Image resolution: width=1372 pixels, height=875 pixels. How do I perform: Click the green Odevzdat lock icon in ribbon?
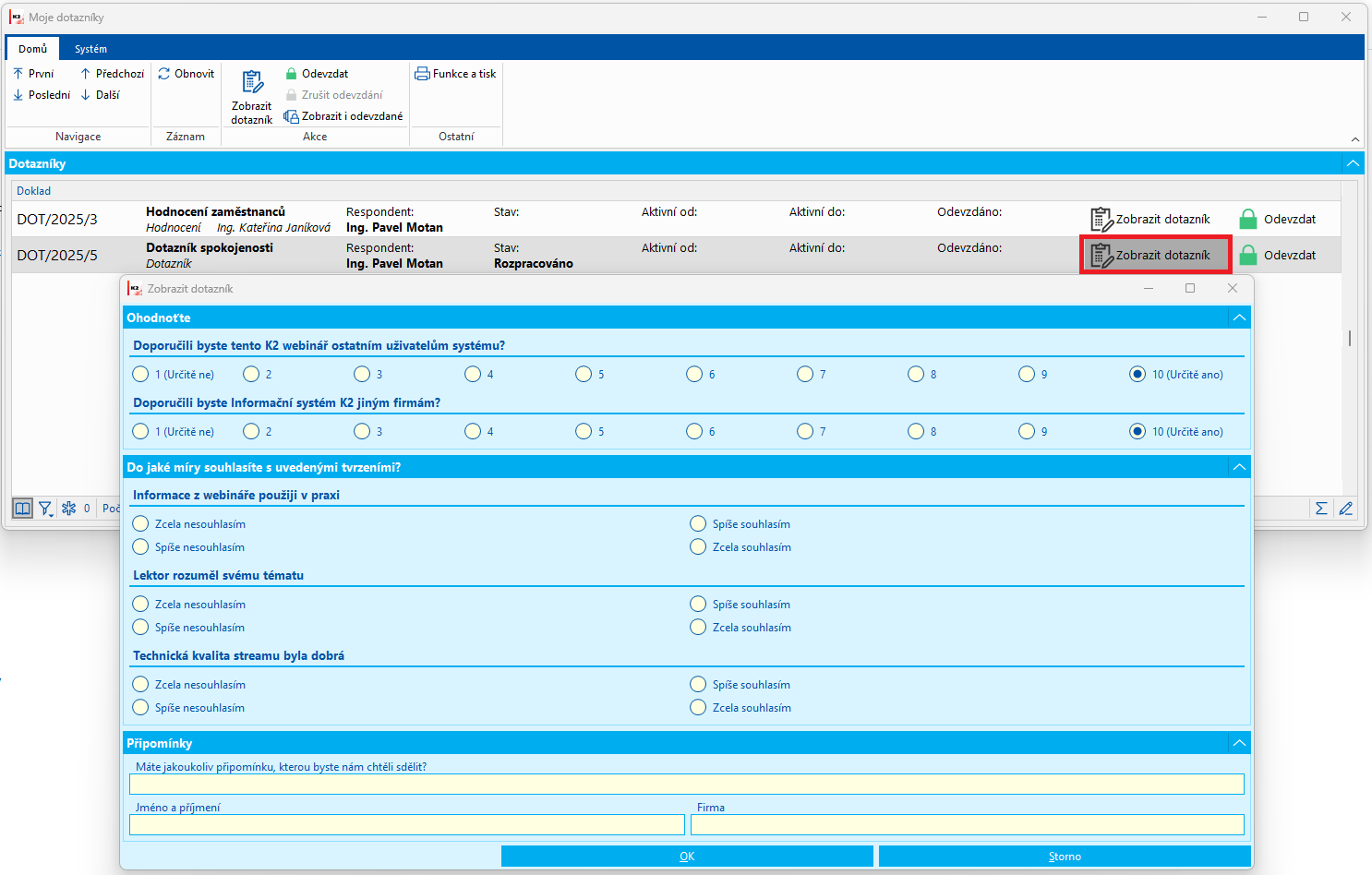pyautogui.click(x=292, y=74)
